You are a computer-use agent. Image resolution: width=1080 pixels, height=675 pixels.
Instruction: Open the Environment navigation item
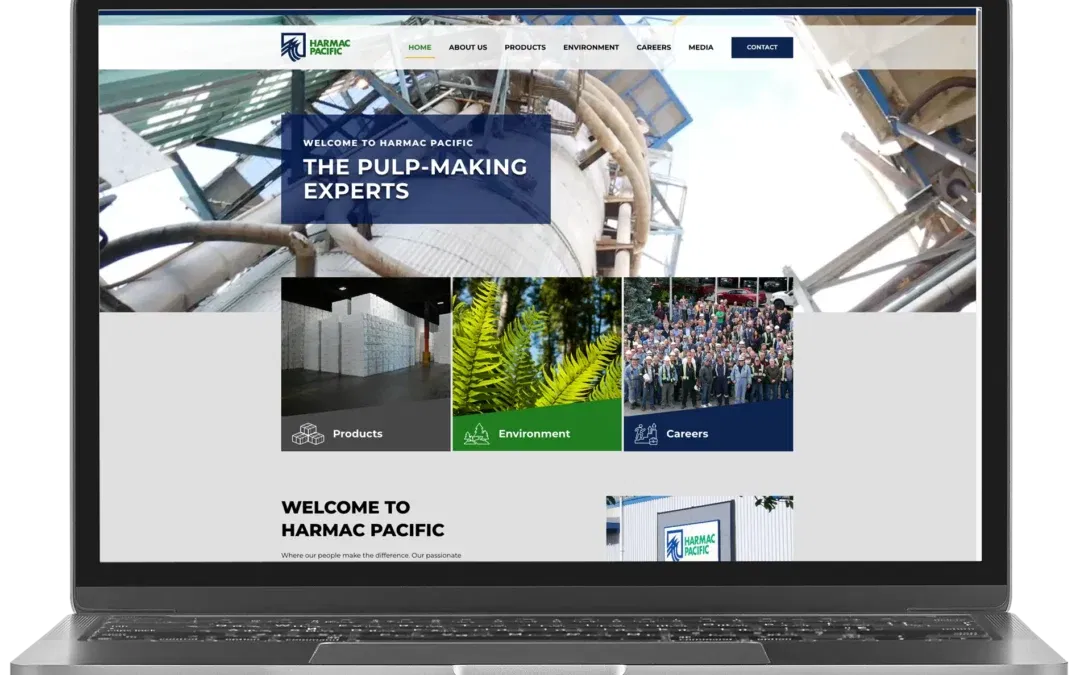pyautogui.click(x=591, y=47)
